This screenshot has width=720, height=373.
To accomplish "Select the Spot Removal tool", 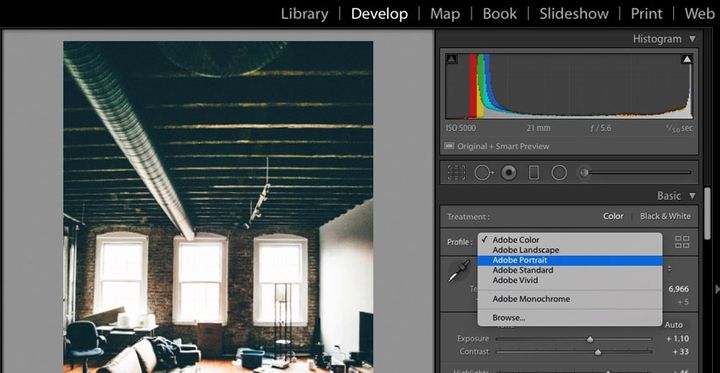I will 484,173.
